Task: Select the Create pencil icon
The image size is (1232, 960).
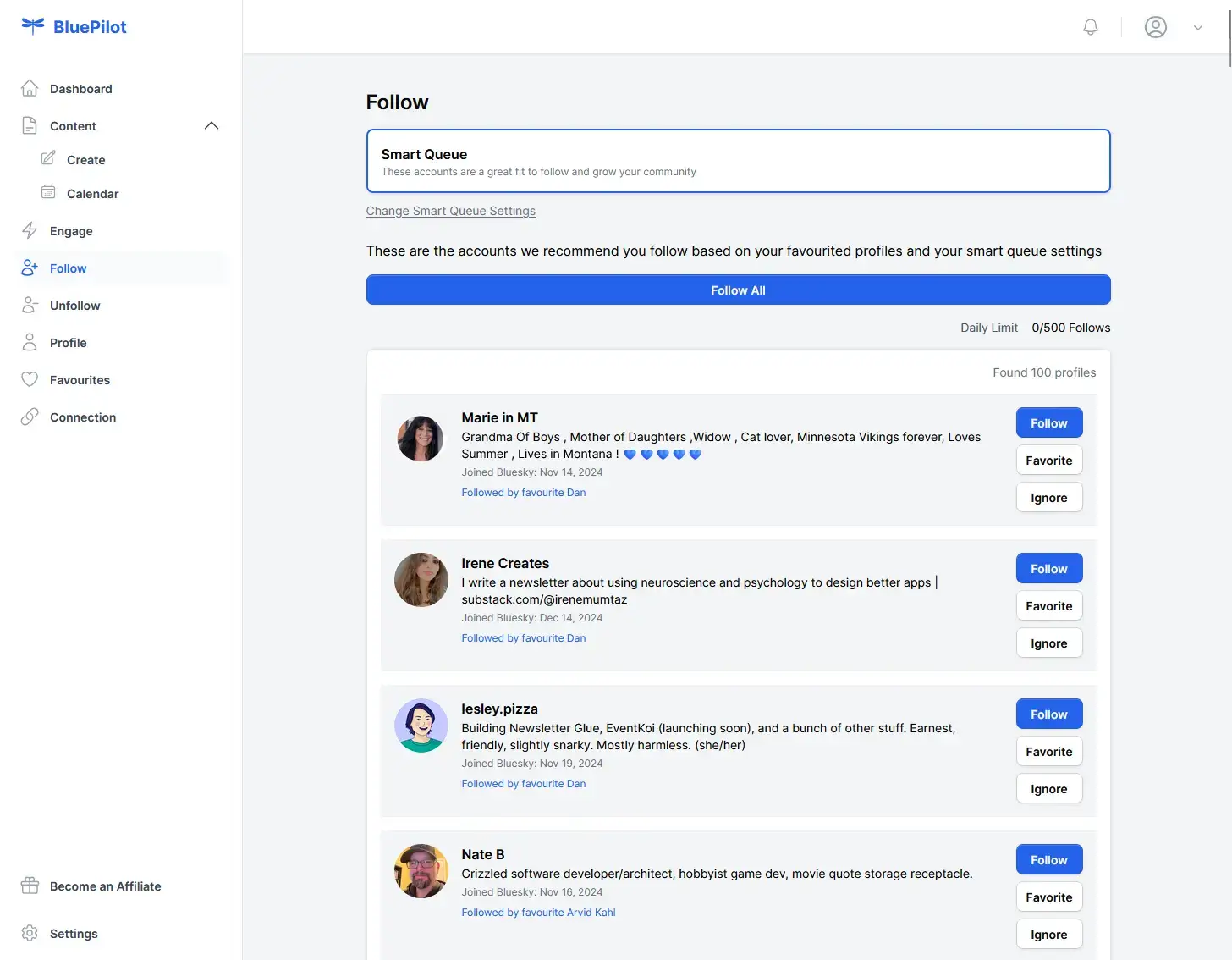Action: (48, 158)
